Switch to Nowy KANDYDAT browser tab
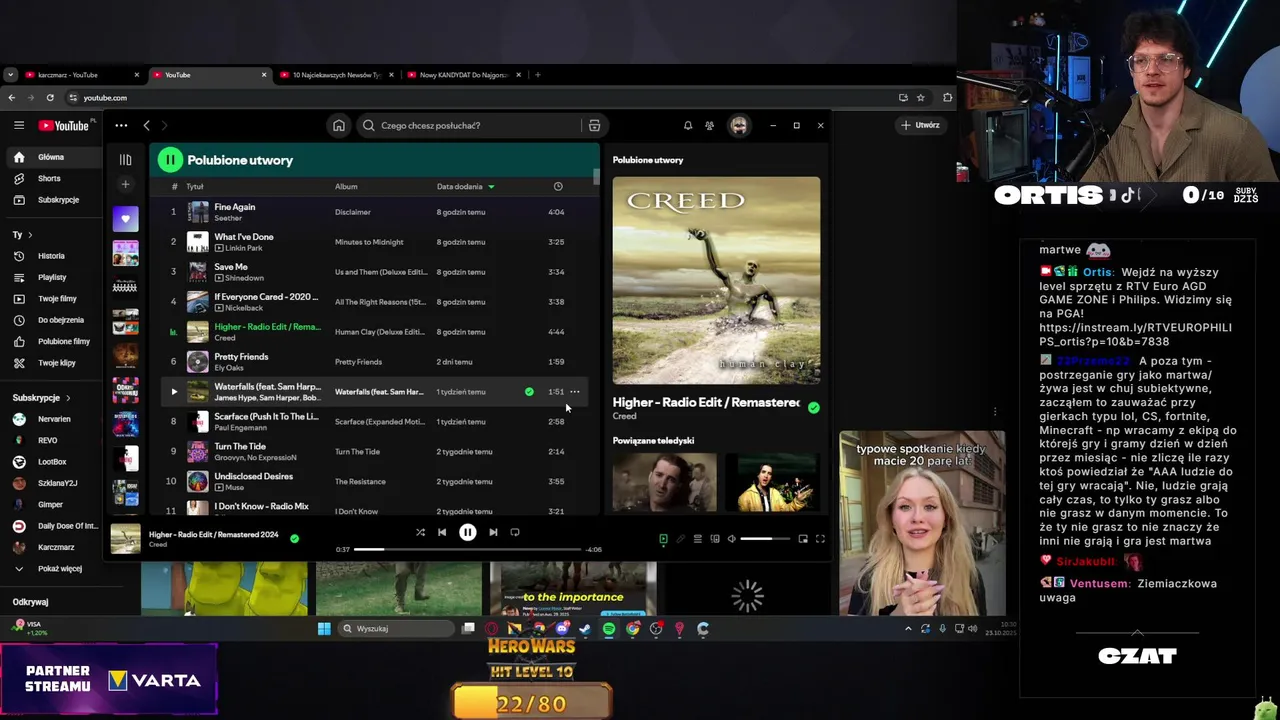1280x720 pixels. click(x=464, y=75)
